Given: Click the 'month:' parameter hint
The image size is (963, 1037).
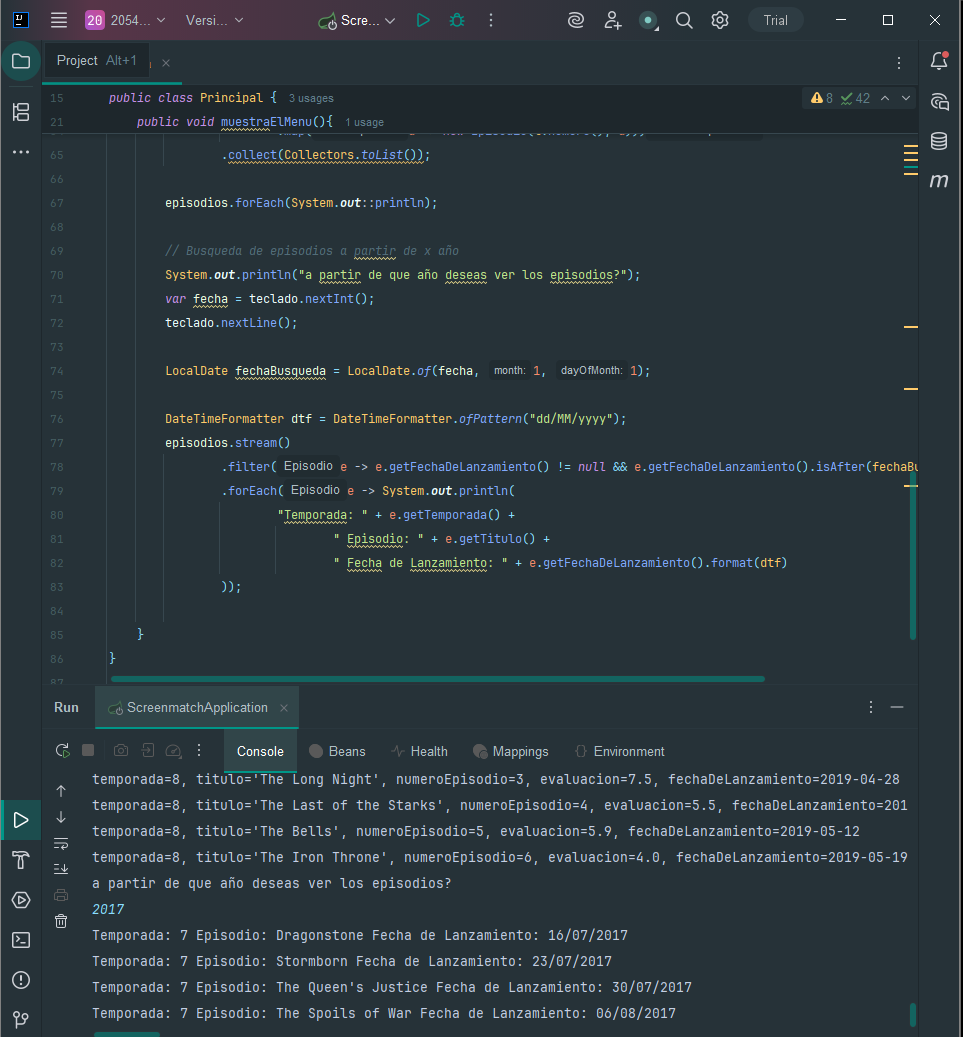Looking at the screenshot, I should tap(509, 371).
